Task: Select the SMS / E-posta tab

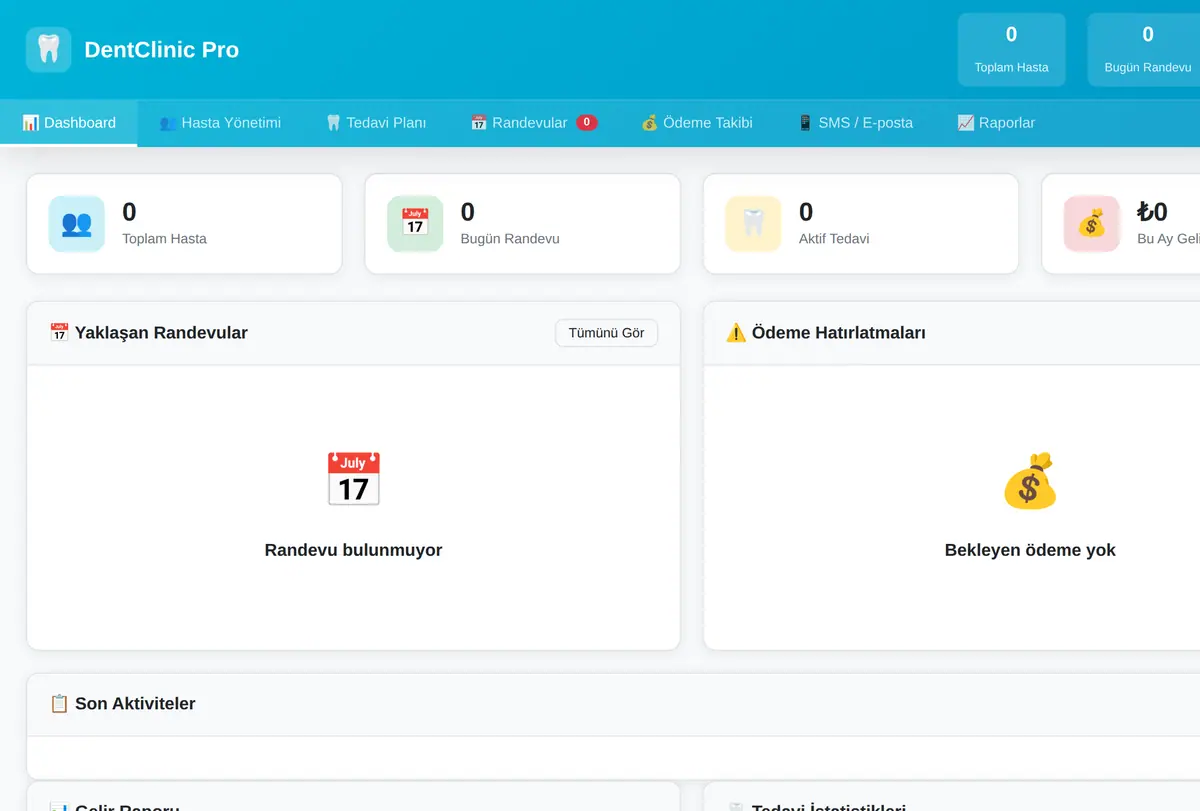Action: coord(855,123)
